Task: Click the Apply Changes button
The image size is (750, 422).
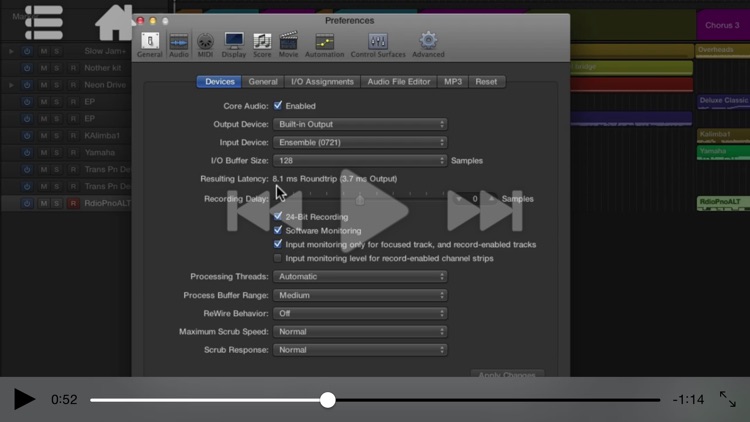Action: tap(507, 374)
